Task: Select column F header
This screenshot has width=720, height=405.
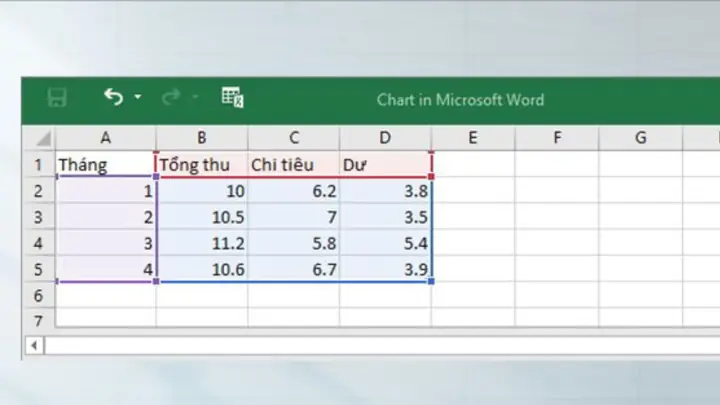Action: coord(557,138)
